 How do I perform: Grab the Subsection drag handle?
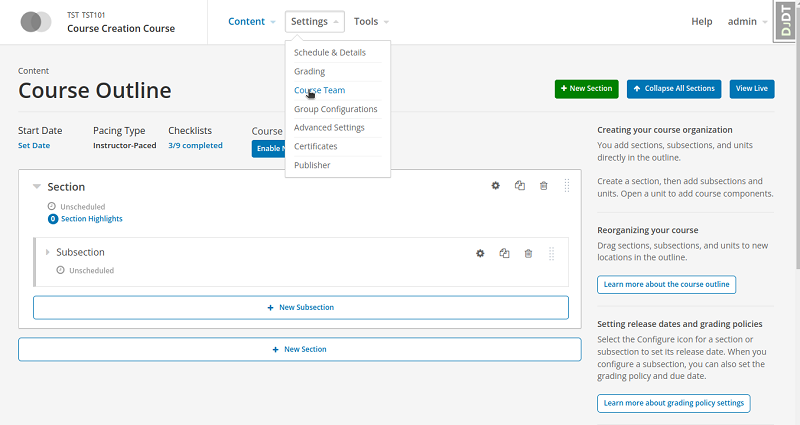(x=552, y=254)
